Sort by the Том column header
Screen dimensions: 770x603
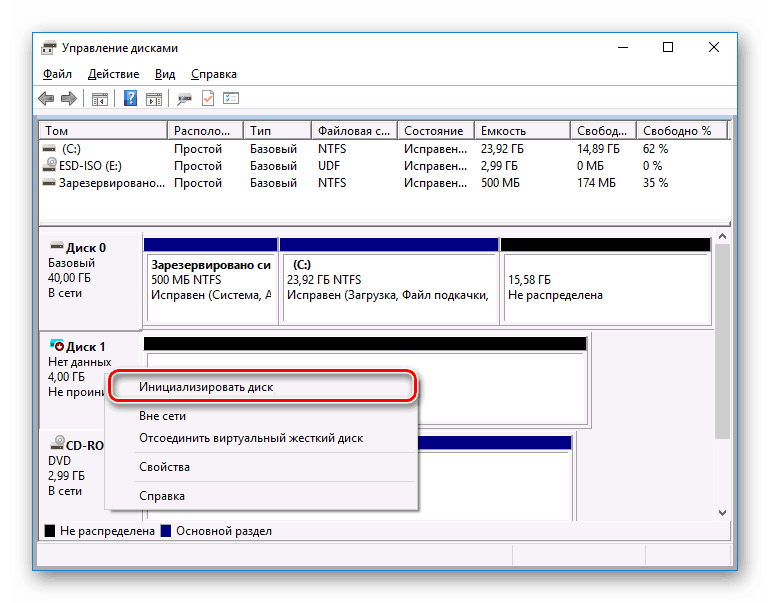tap(103, 131)
